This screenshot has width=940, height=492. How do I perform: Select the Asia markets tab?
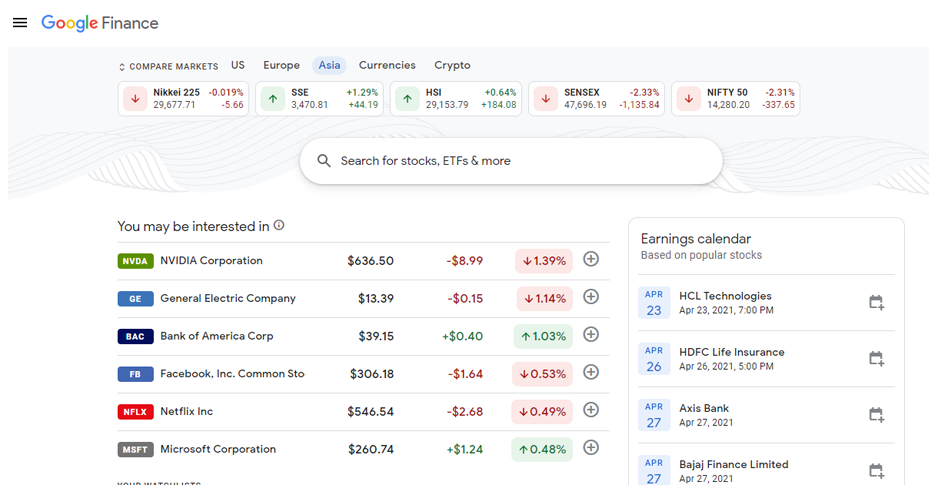click(x=329, y=65)
